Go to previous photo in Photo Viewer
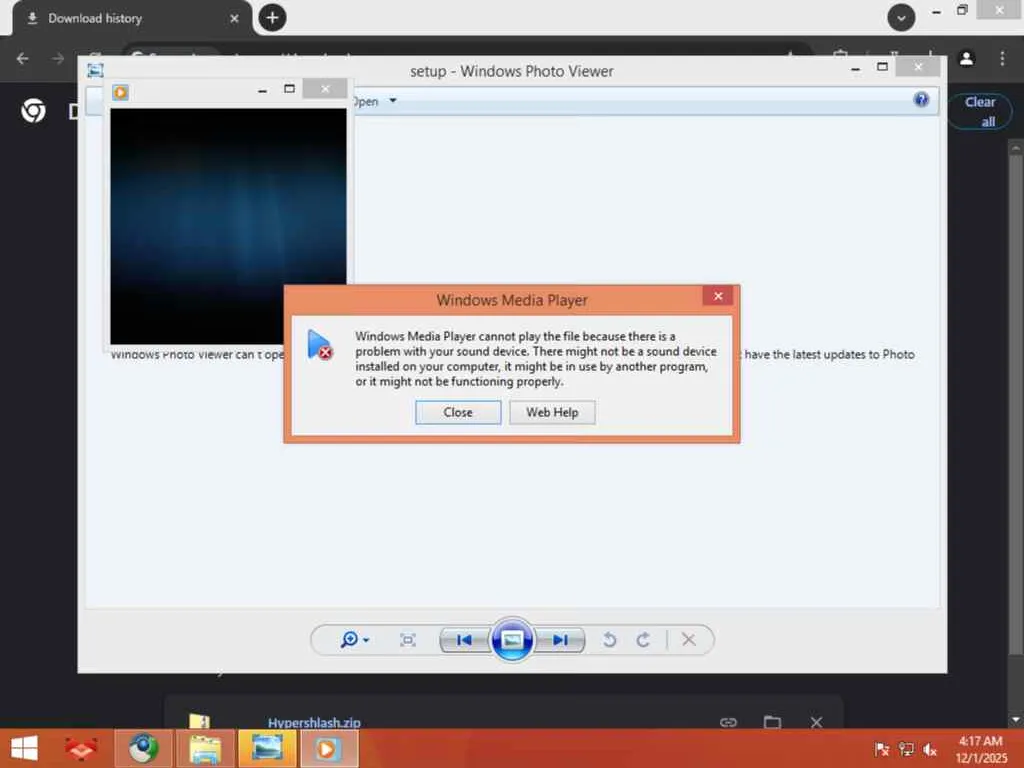Image resolution: width=1024 pixels, height=768 pixels. (464, 640)
